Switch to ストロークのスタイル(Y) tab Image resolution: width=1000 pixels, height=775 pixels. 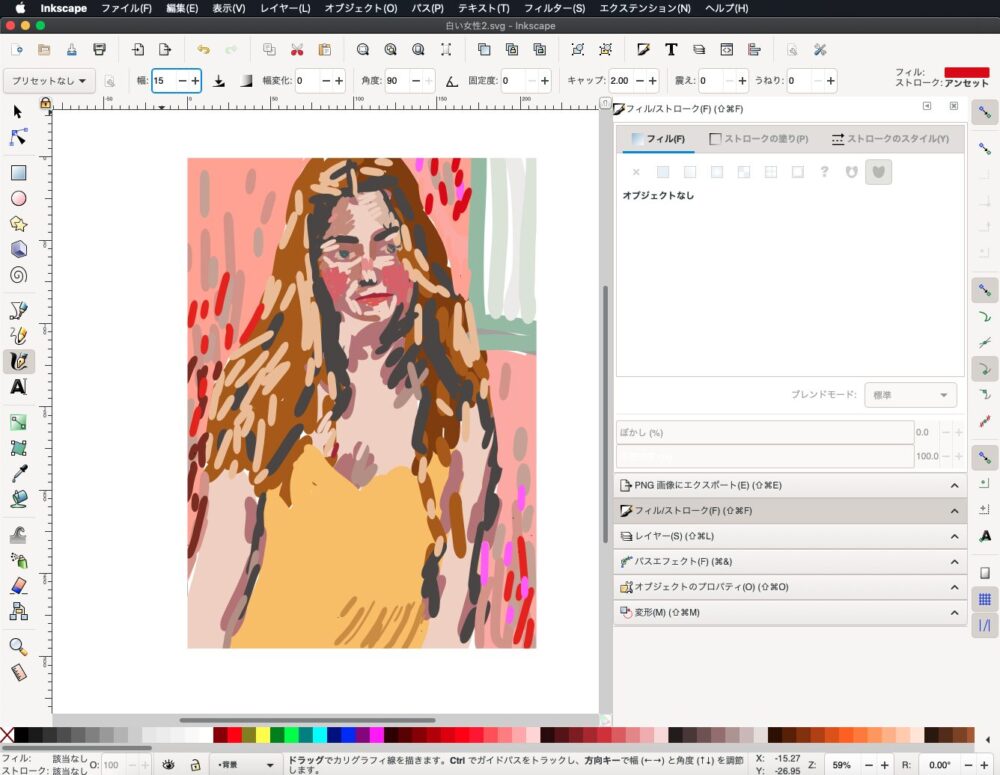(890, 139)
